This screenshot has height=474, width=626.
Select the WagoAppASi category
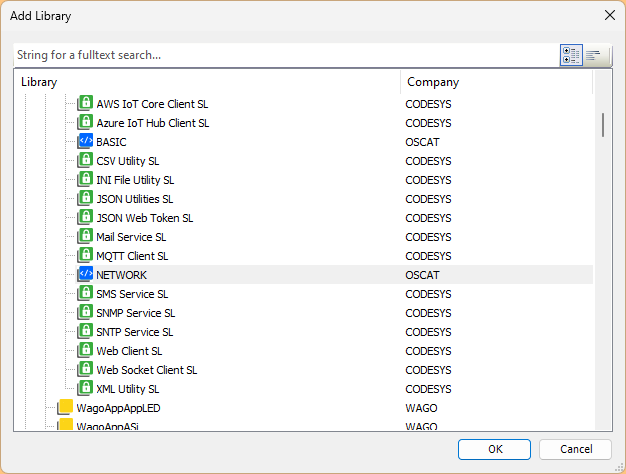(107, 426)
